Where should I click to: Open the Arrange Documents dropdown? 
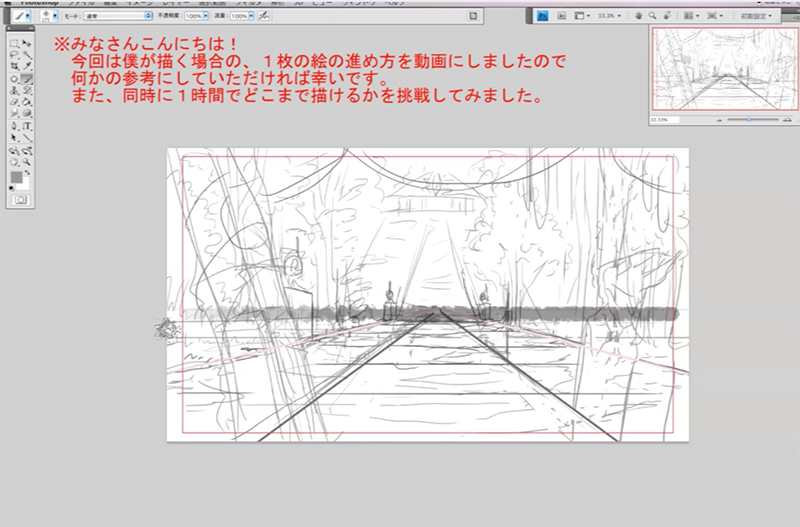pyautogui.click(x=691, y=16)
